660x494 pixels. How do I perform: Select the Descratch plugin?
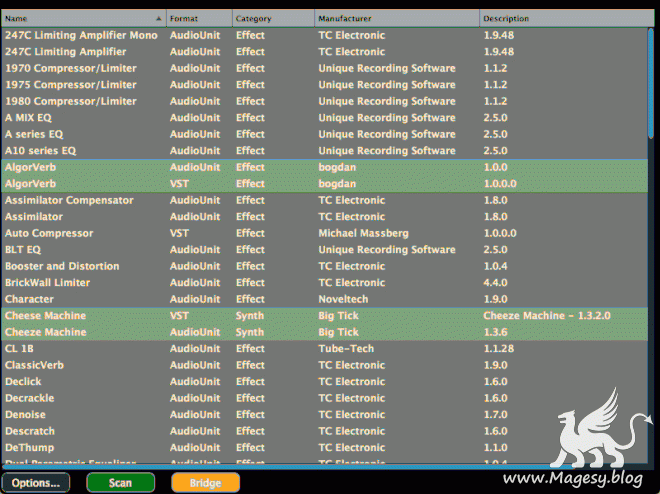325,431
